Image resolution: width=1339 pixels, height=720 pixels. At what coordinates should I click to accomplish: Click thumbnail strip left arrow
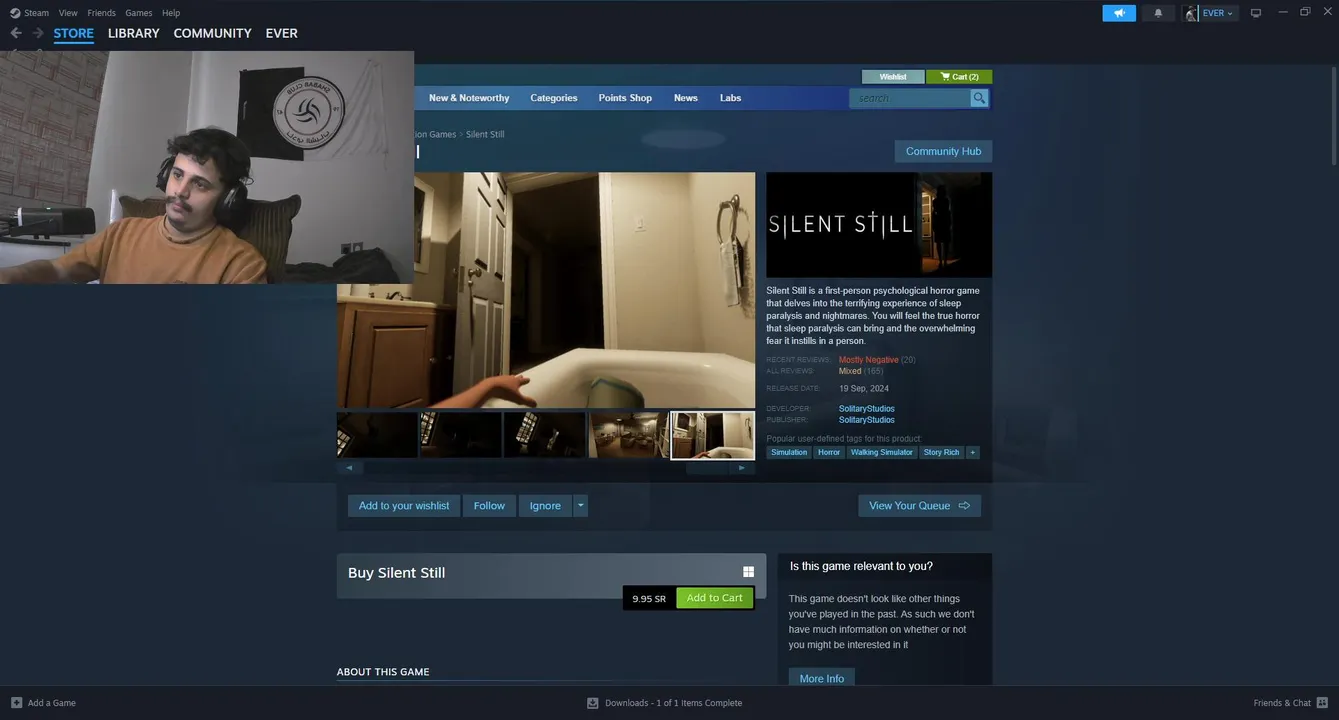tap(349, 468)
